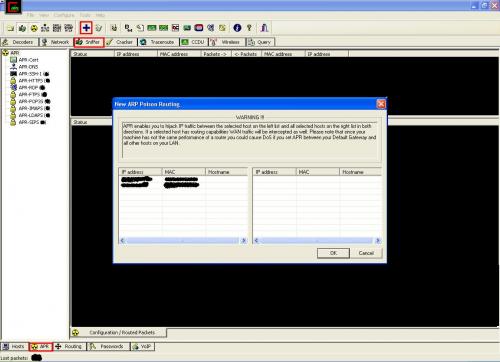Image resolution: width=500 pixels, height=362 pixels.
Task: Toggle the Start/Stop Sniffer toolbar icon
Action: click(22, 28)
